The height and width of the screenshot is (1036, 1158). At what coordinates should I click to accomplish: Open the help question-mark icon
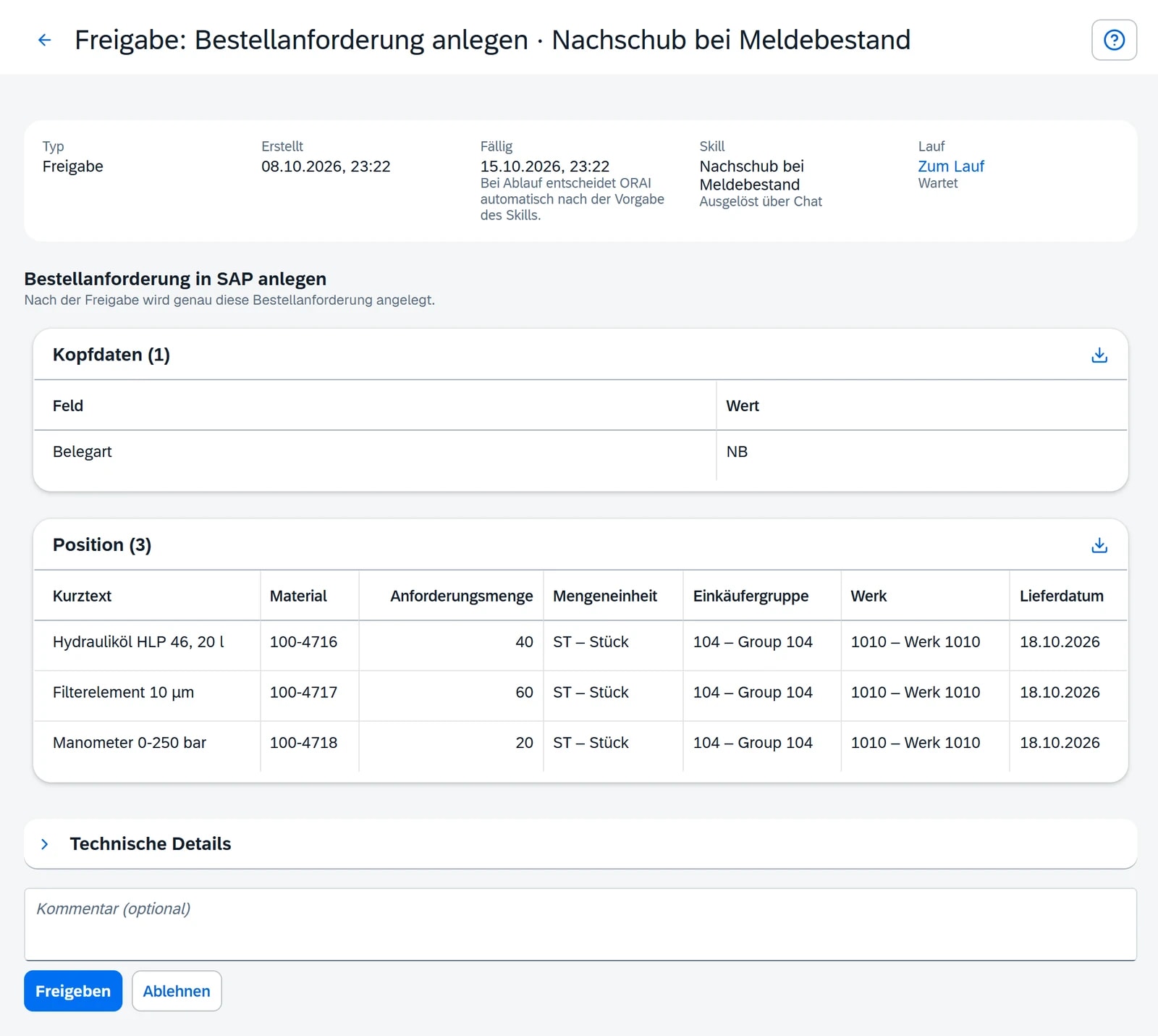click(x=1114, y=40)
